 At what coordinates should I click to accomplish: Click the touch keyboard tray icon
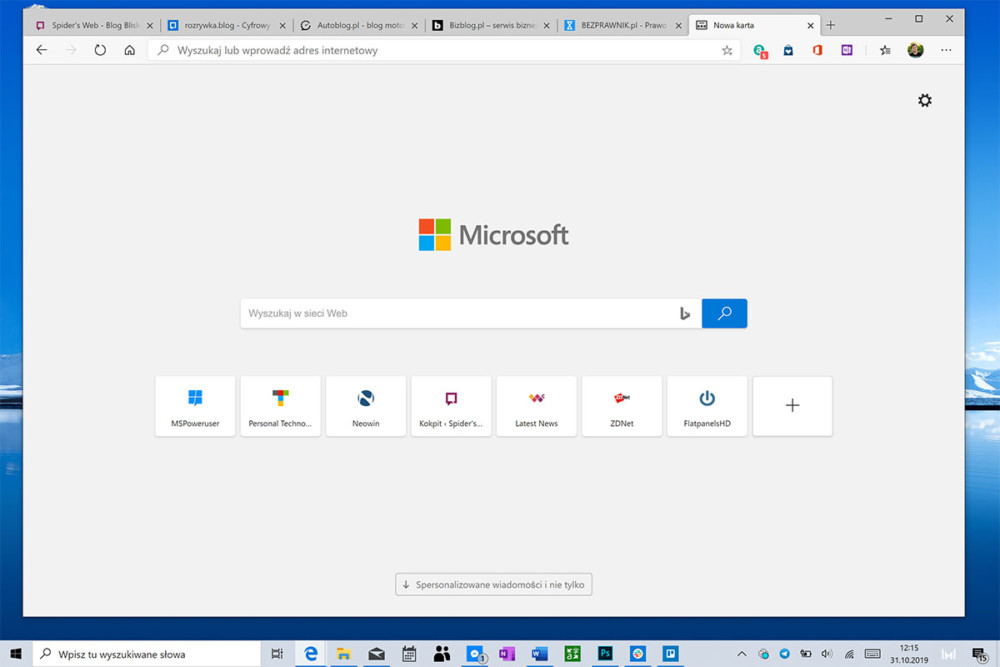[872, 654]
